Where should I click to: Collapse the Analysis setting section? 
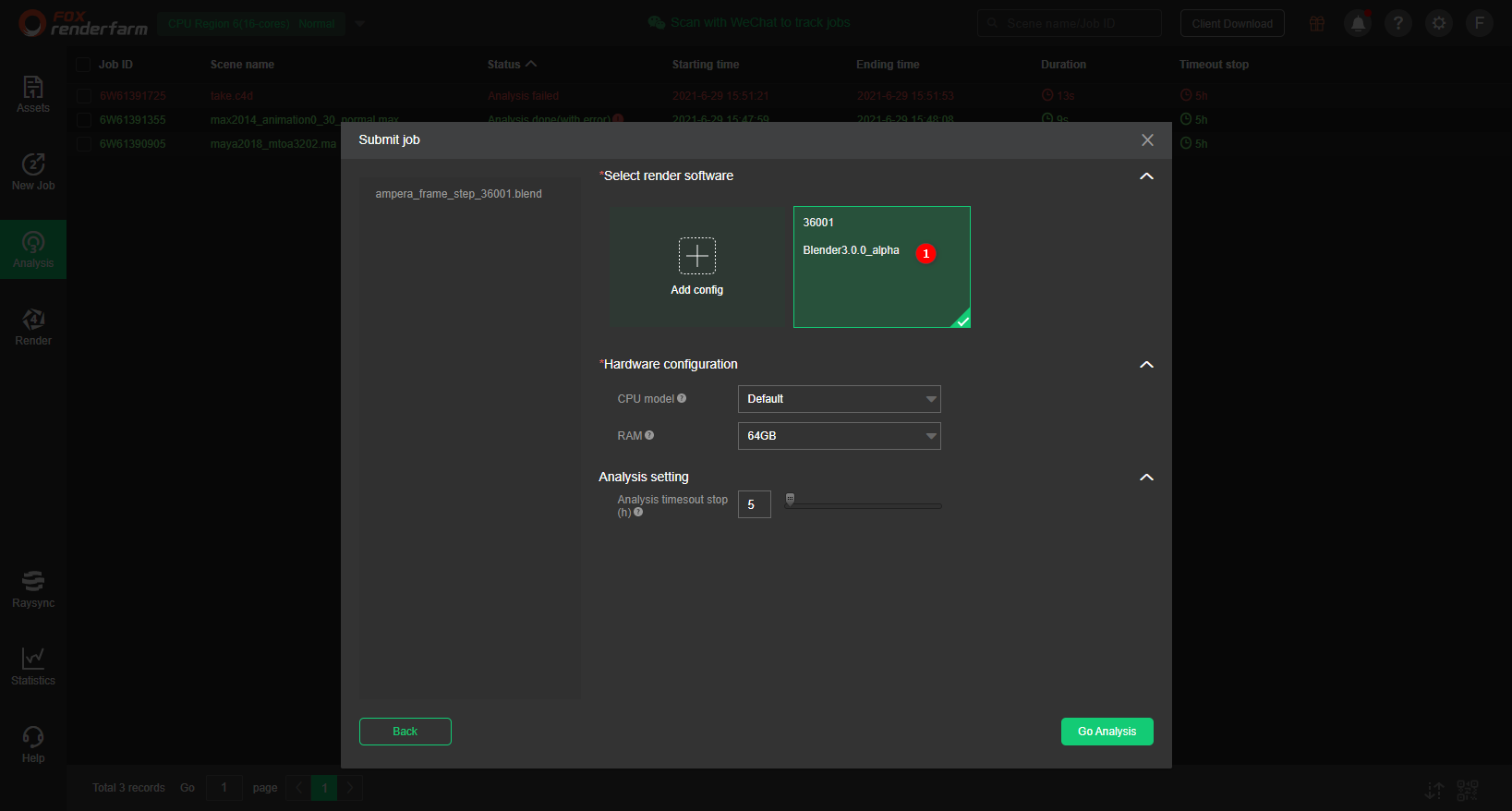[1146, 478]
